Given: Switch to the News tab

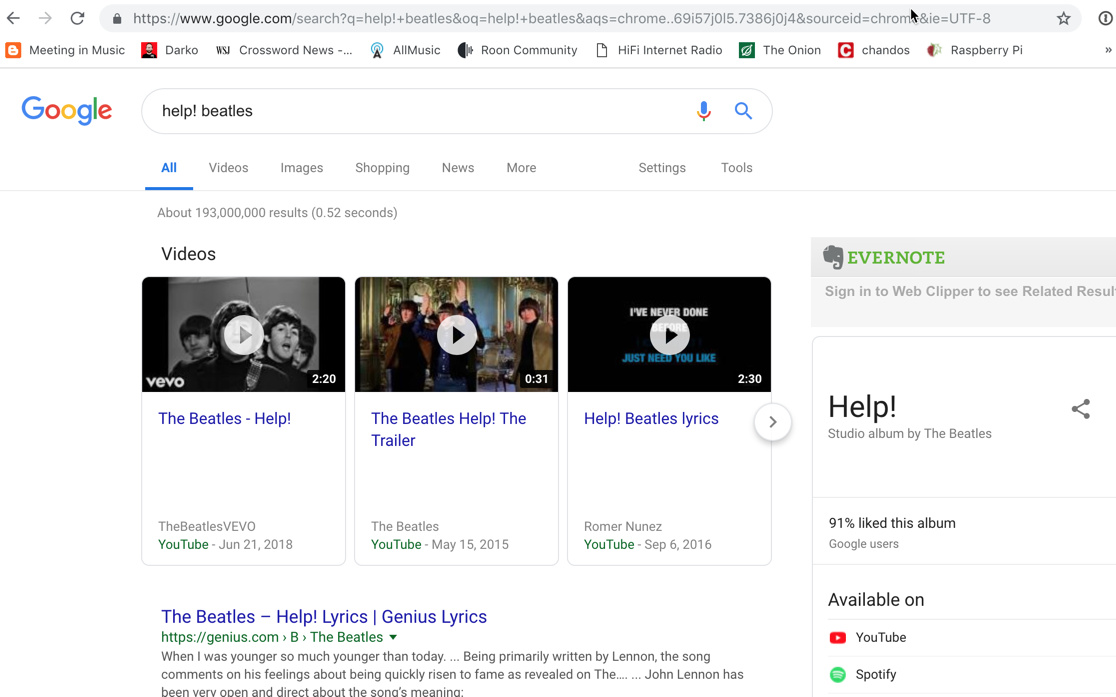Looking at the screenshot, I should click(458, 168).
